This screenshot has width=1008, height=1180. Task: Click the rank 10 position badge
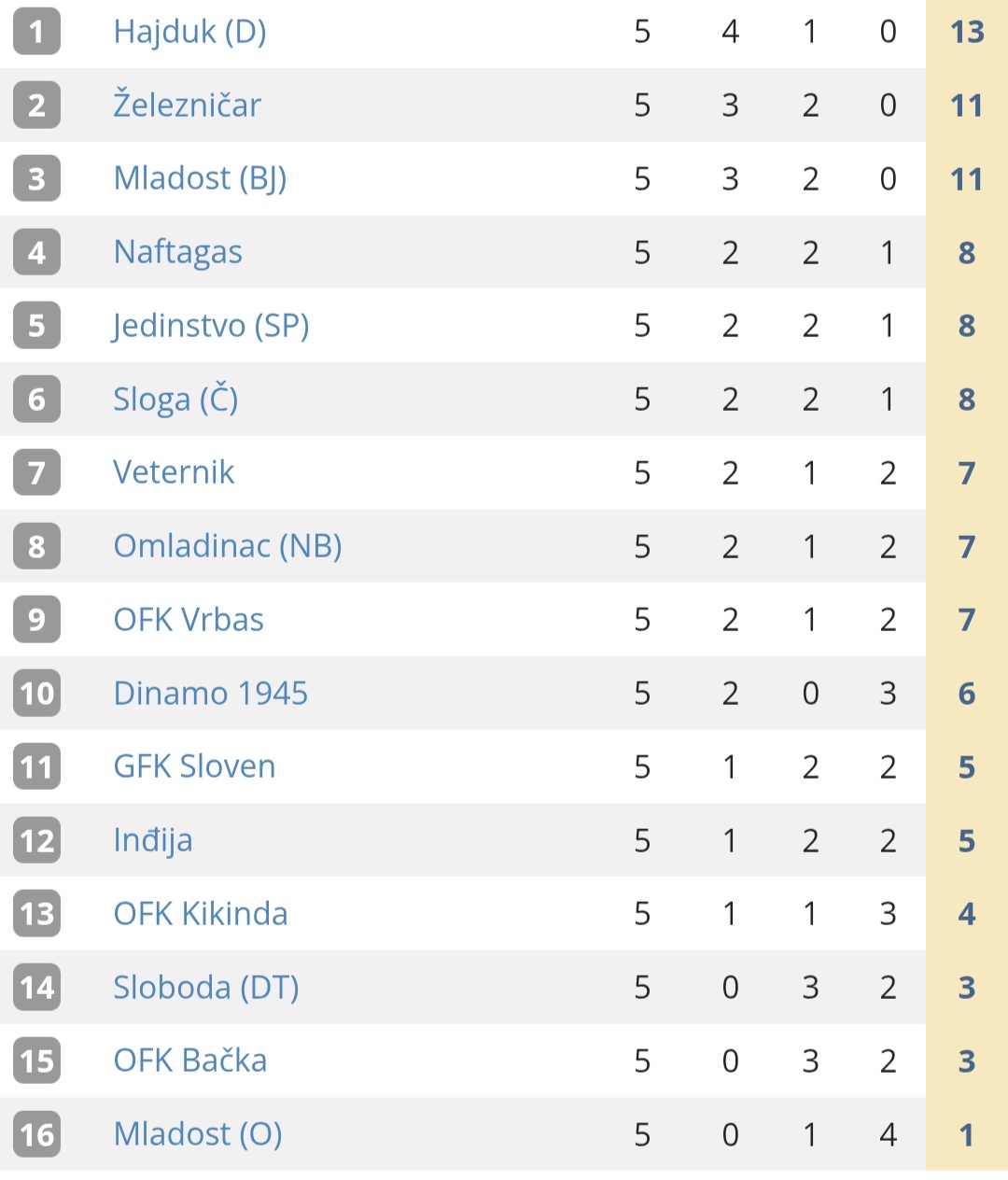click(36, 694)
